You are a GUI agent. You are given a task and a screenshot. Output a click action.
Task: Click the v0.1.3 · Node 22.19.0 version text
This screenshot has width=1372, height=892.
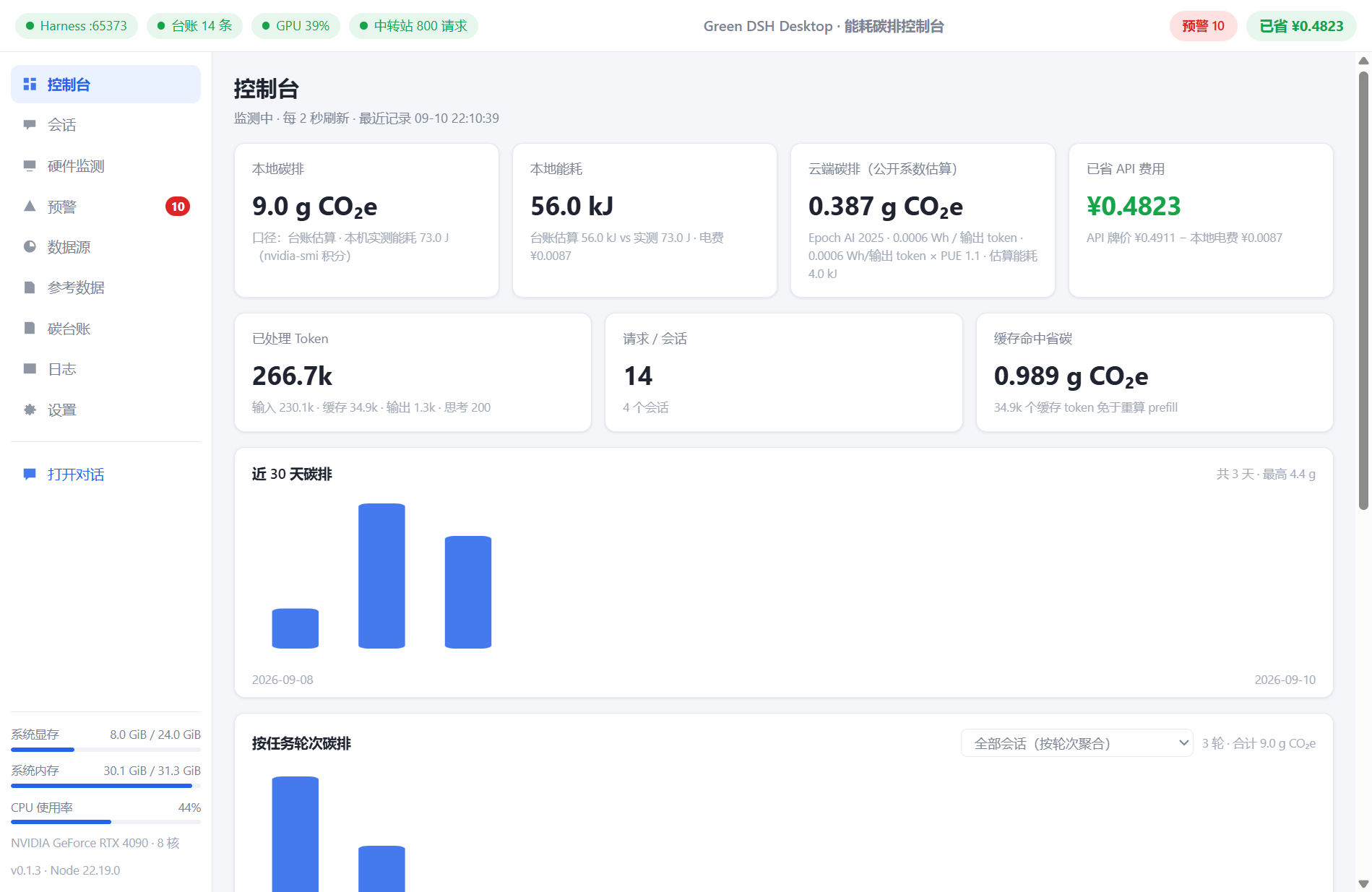coord(66,870)
